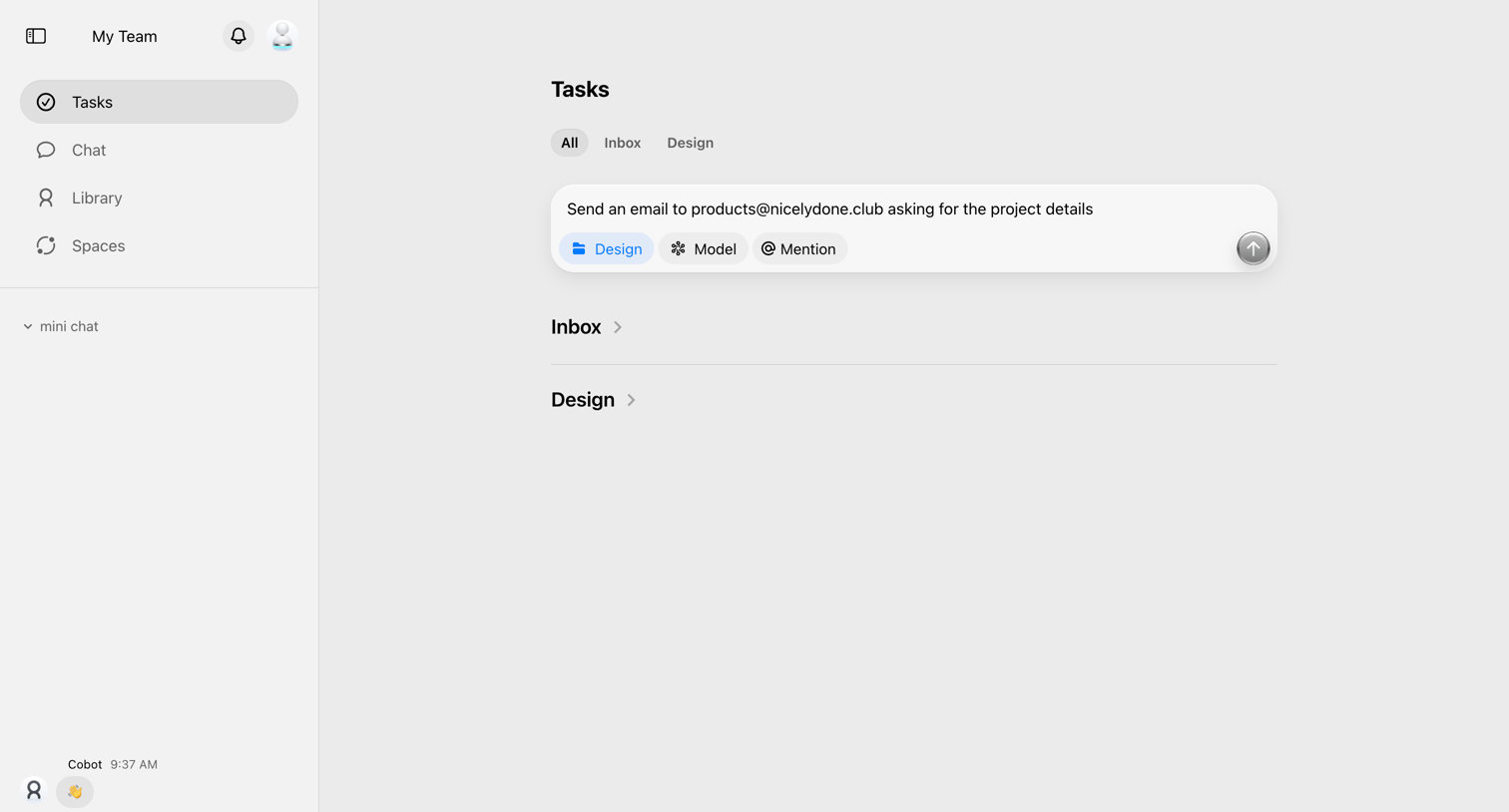This screenshot has height=812, width=1509.
Task: Submit the task with the arrow button
Action: (x=1254, y=248)
